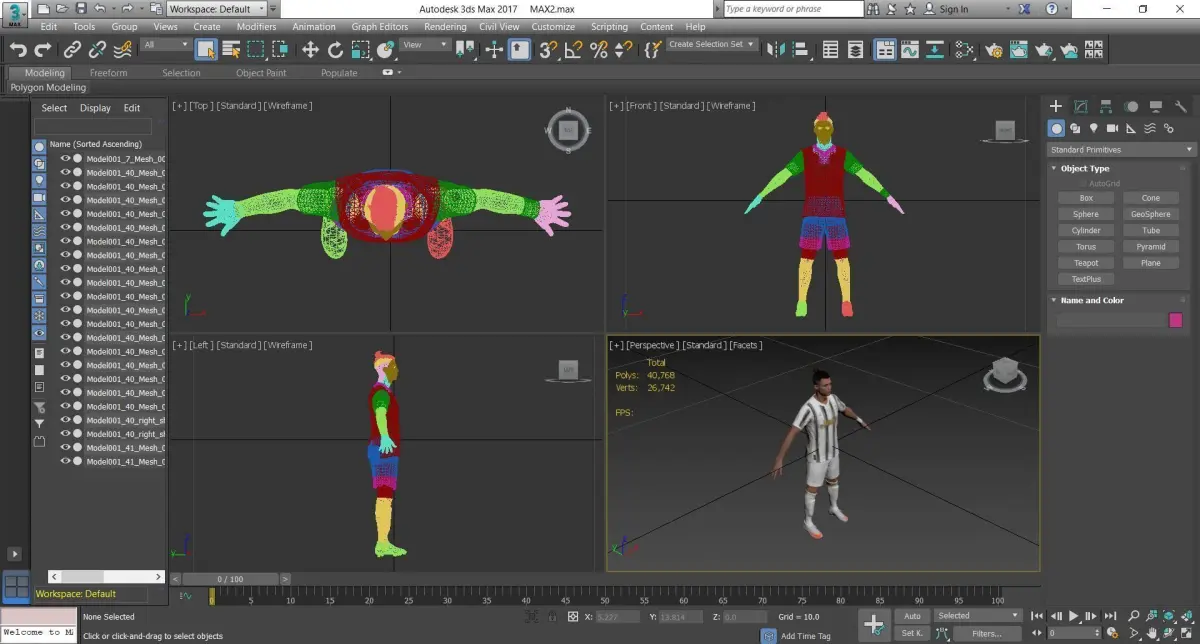Viewport: 1200px width, 644px height.
Task: Open the Selected key filter dropdown
Action: [977, 616]
